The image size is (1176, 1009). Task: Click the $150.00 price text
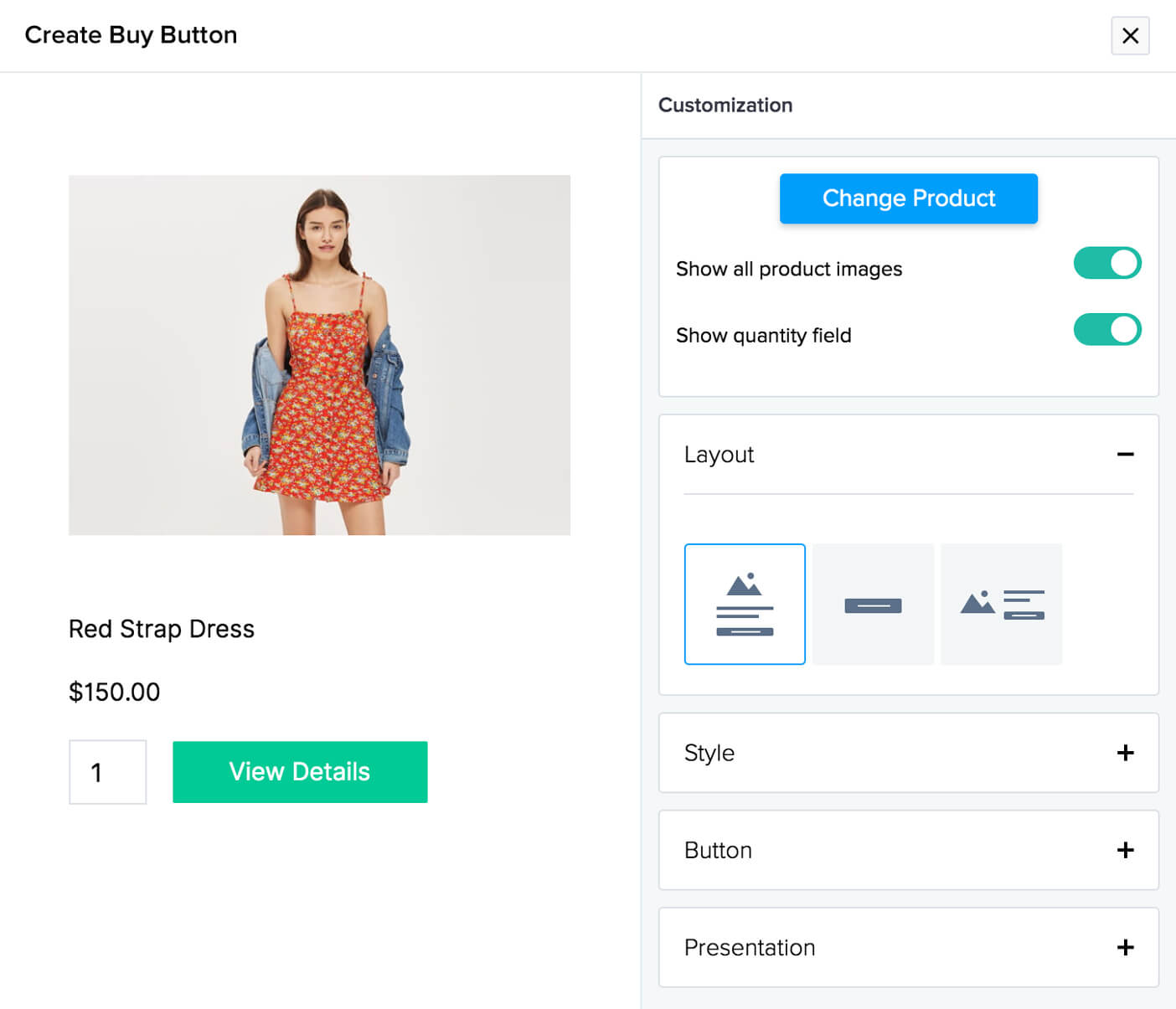114,692
